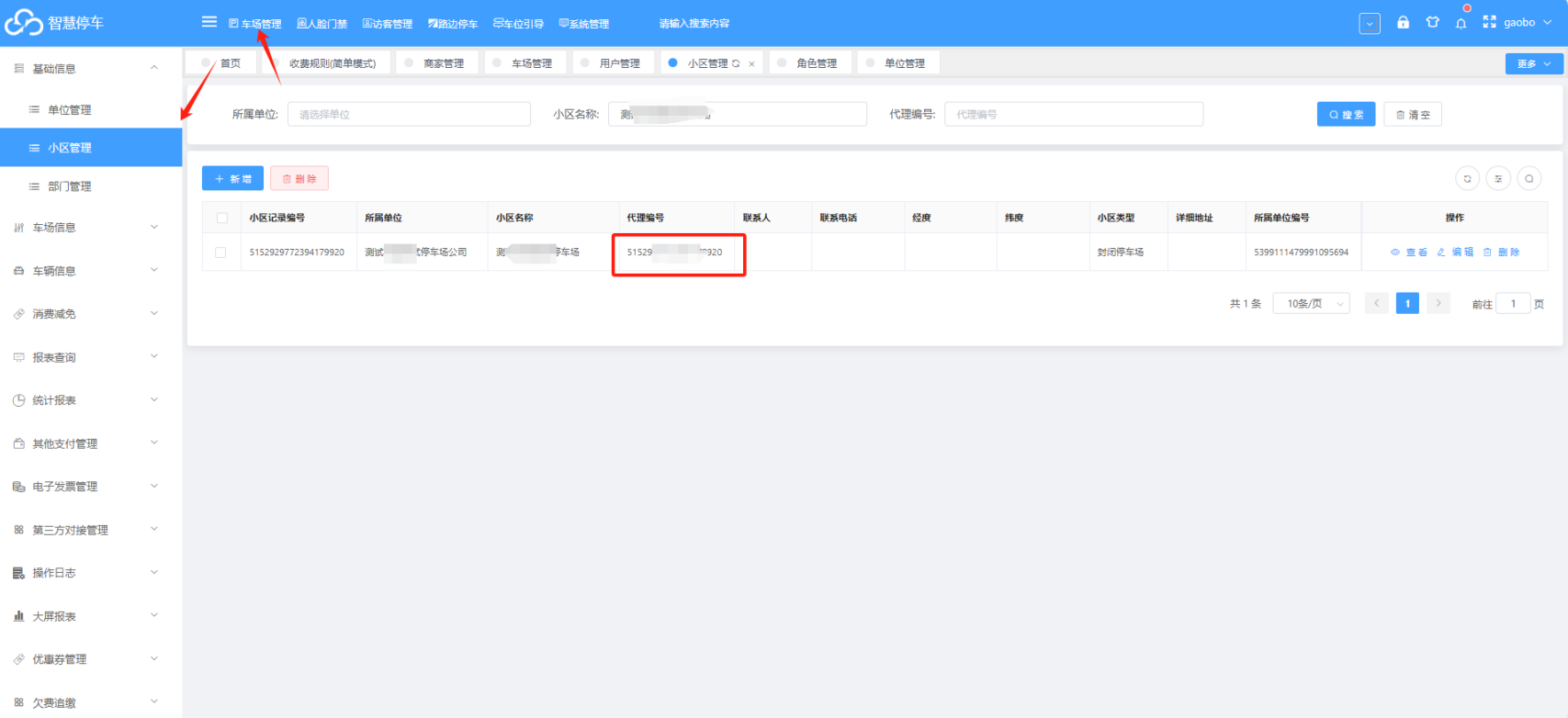Image resolution: width=1568 pixels, height=718 pixels.
Task: Switch to the 角色管理 tab
Action: pos(809,63)
